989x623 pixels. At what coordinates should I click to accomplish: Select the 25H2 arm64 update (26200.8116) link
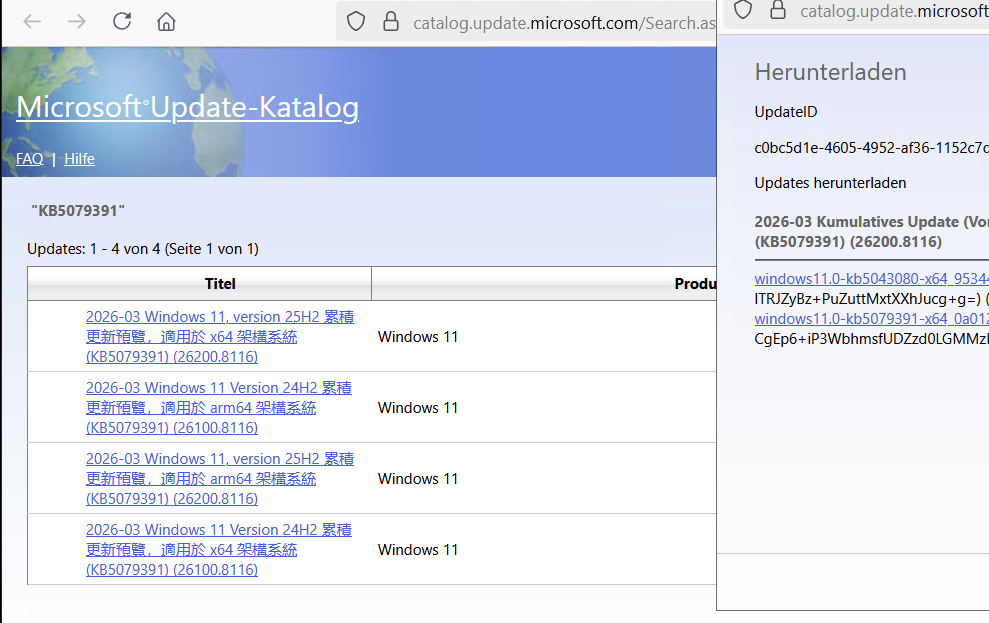coord(218,479)
